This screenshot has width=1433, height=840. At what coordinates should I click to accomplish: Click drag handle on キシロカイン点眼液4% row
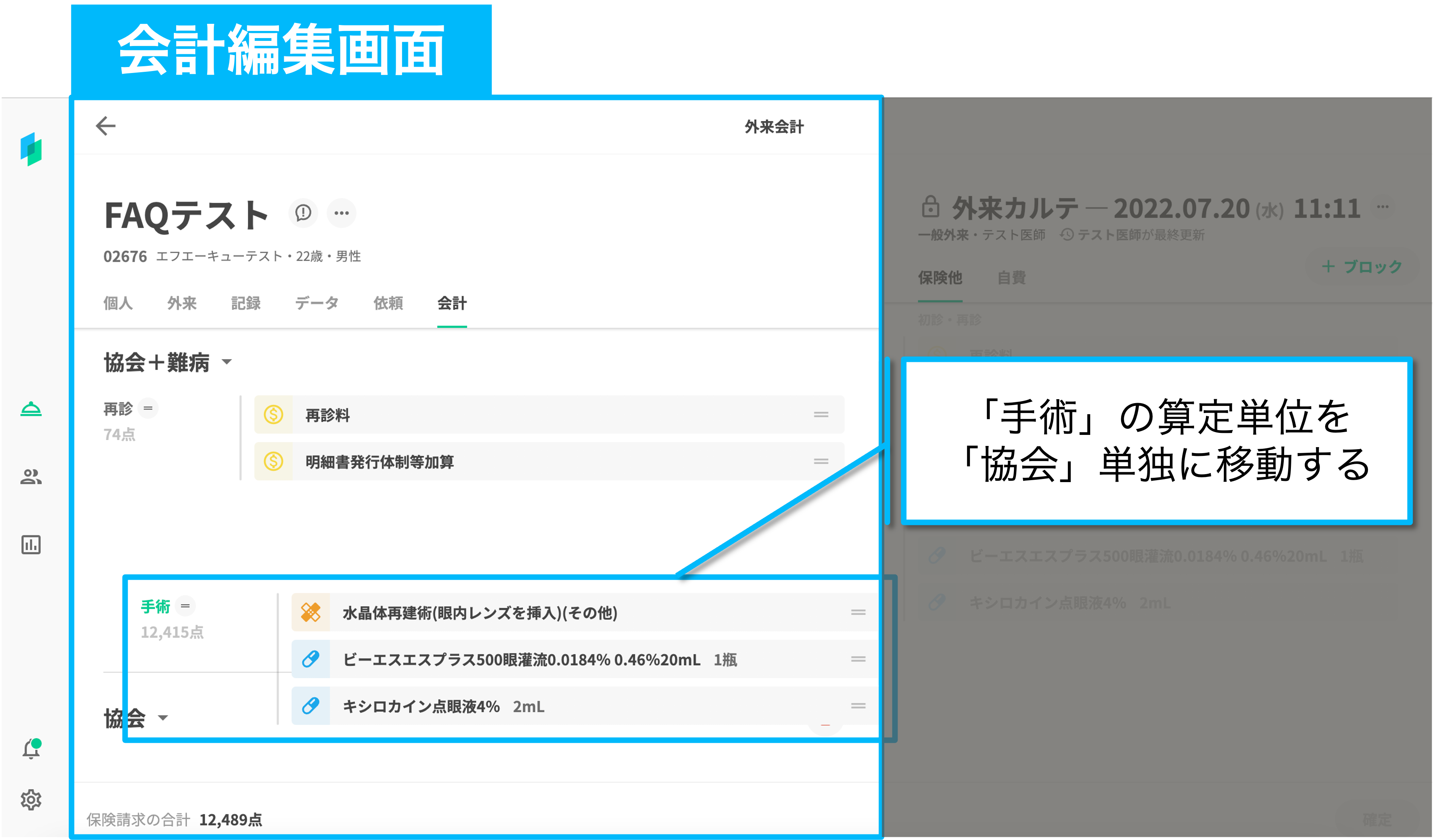point(858,706)
